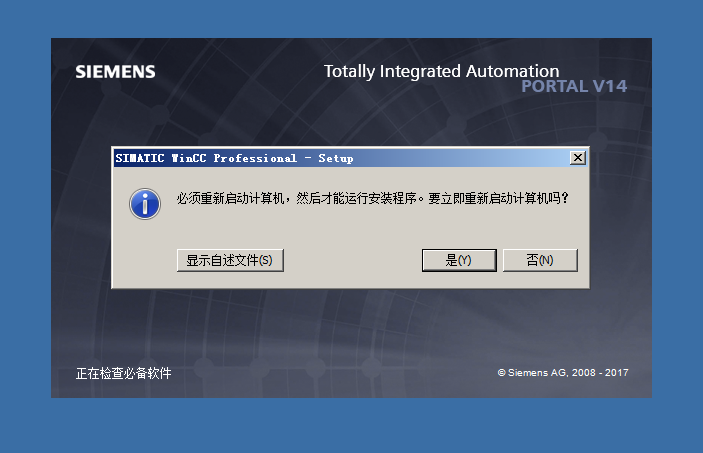Click the Totally Integrated Automation heading
Screen dimensions: 703x453
441,71
